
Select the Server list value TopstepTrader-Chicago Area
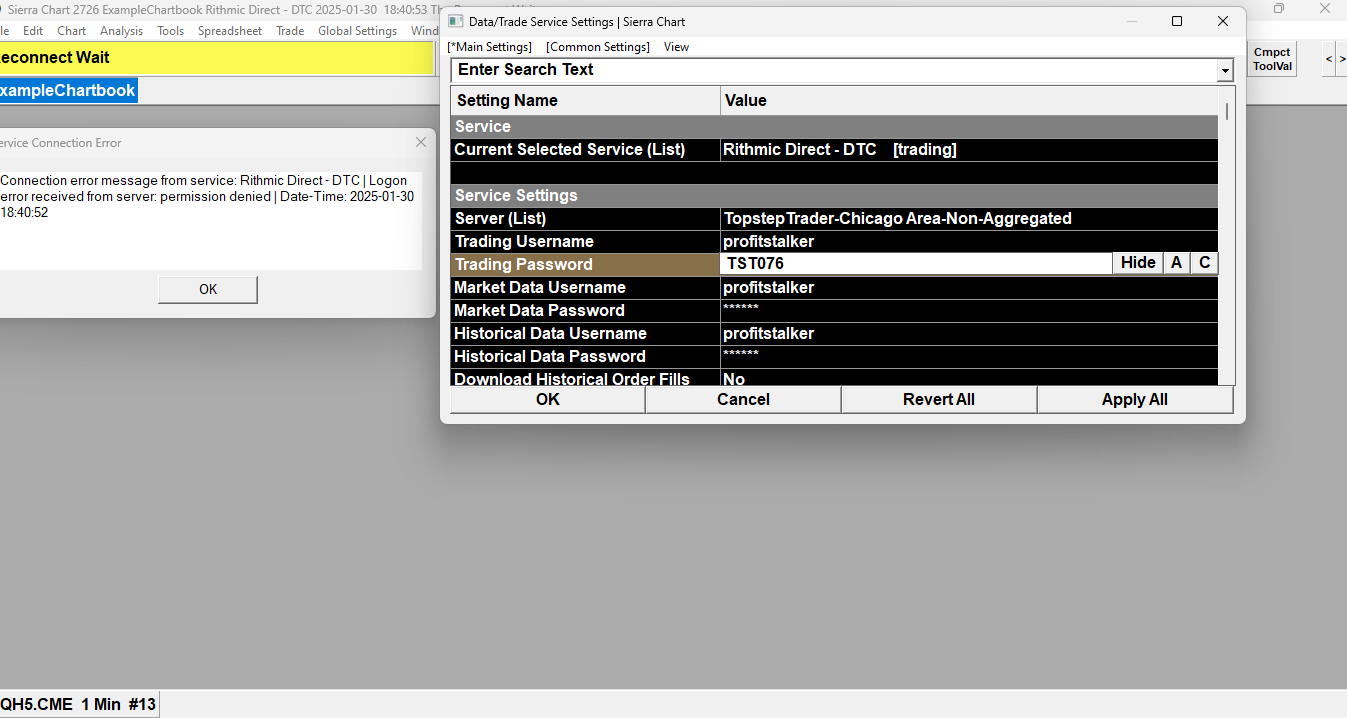[x=969, y=218]
